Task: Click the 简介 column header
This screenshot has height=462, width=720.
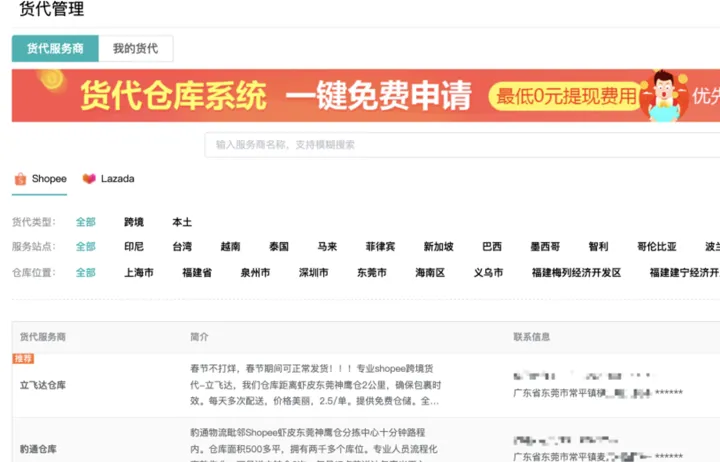Action: 199,337
